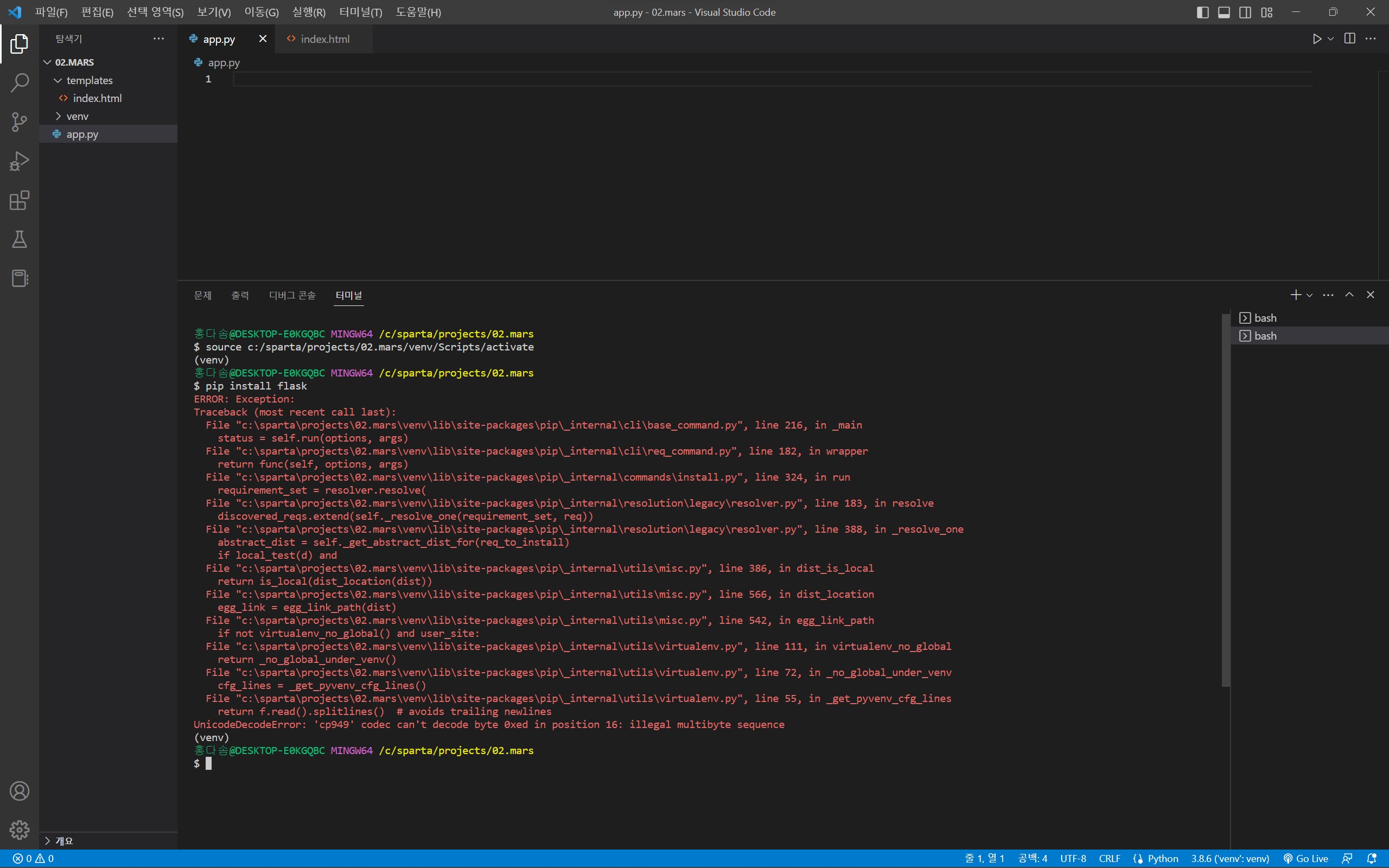The height and width of the screenshot is (868, 1389).
Task: Switch to the 문제 problems tab
Action: [x=202, y=295]
